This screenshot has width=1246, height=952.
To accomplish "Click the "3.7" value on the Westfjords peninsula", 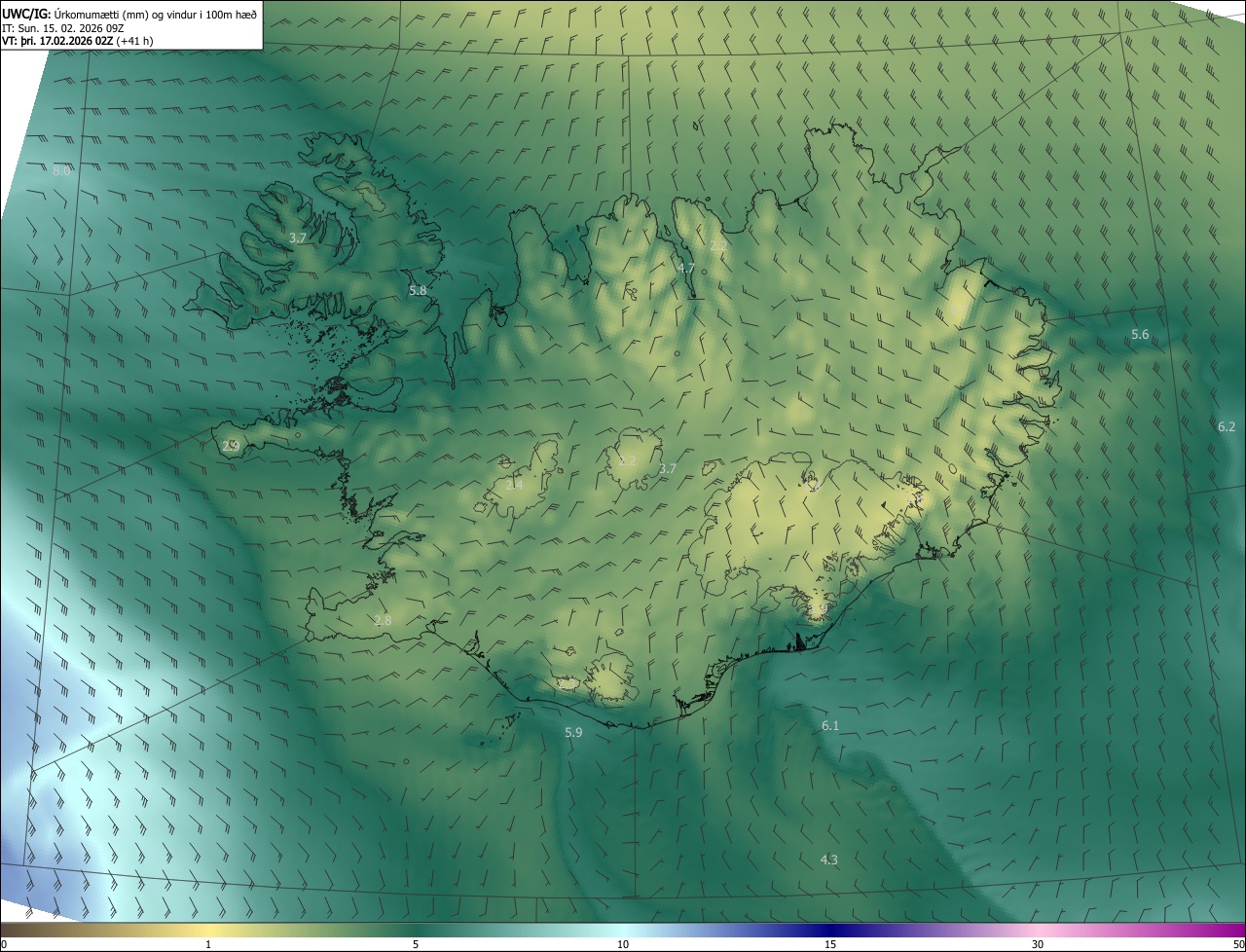I will click(x=298, y=238).
